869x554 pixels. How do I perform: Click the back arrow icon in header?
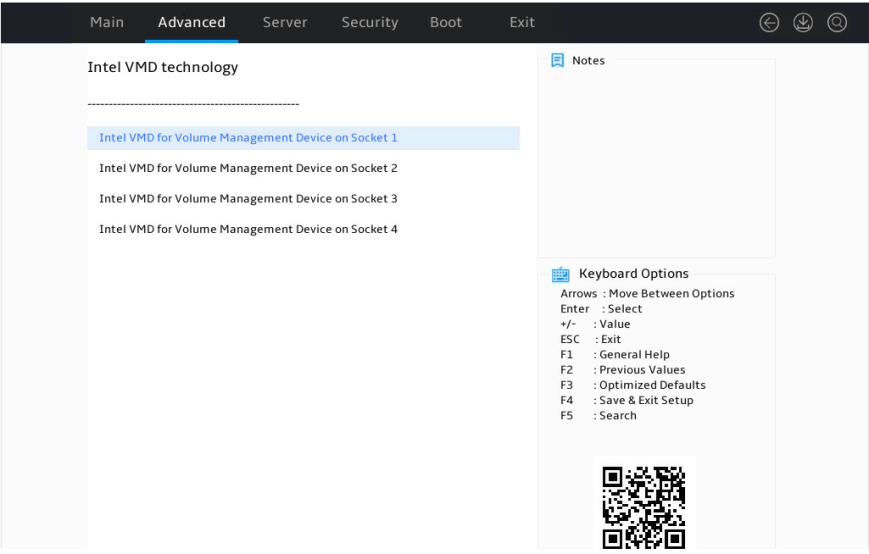[x=769, y=23]
